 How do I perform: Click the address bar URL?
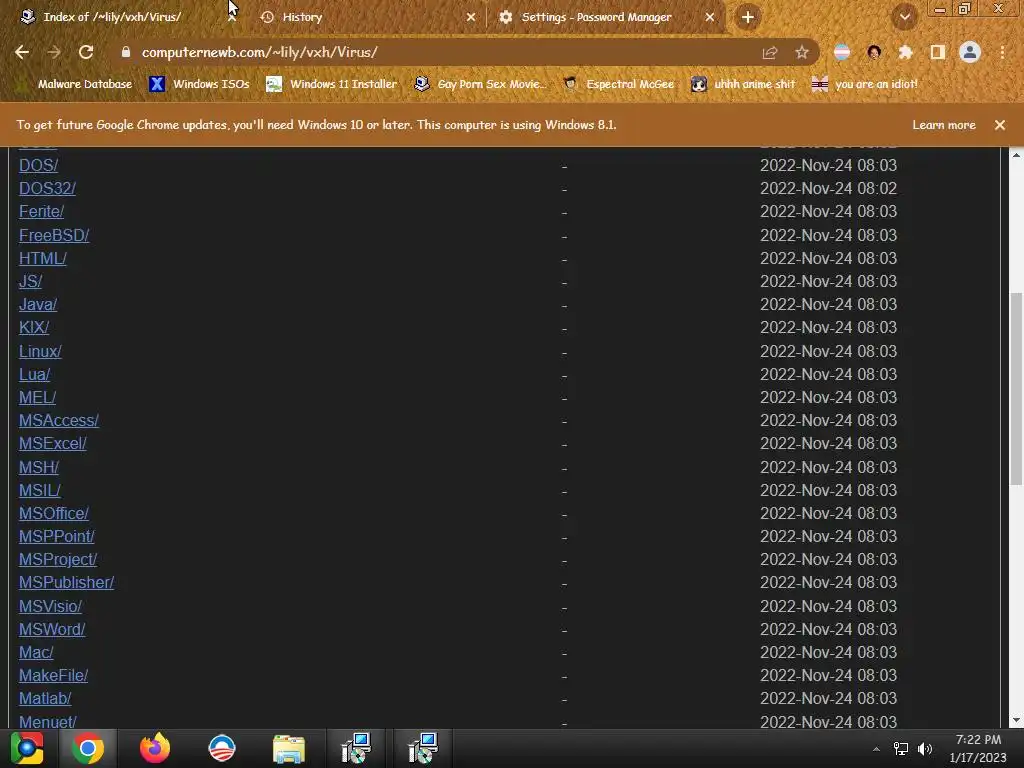[x=259, y=52]
